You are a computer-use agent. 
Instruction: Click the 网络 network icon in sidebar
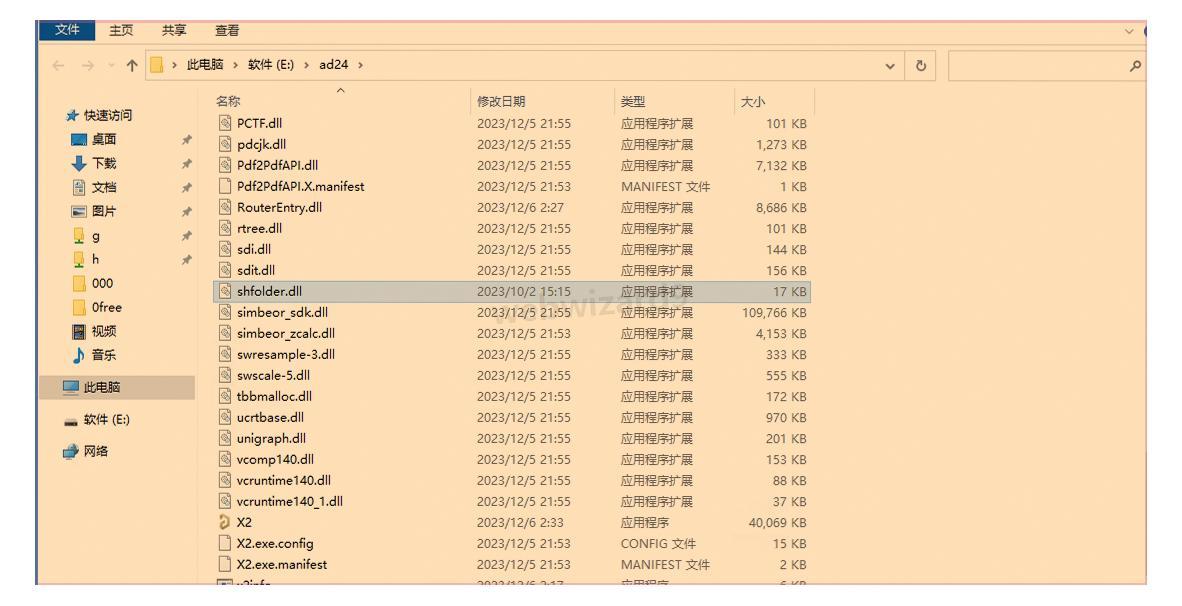(70, 451)
